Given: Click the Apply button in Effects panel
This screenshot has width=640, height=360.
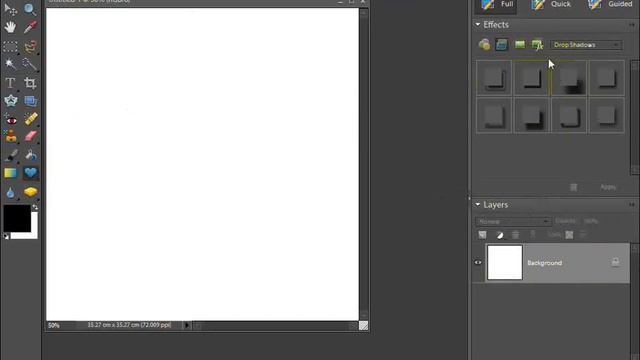Looking at the screenshot, I should coord(608,187).
